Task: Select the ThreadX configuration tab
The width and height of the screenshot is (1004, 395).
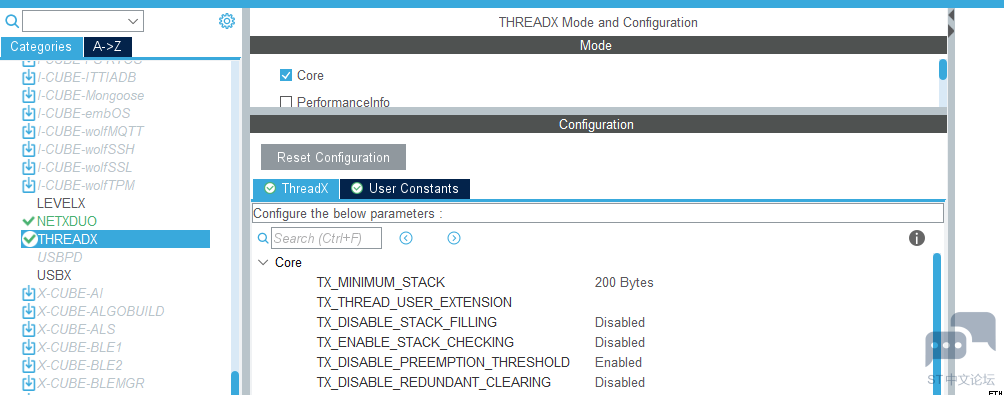Action: coord(296,188)
